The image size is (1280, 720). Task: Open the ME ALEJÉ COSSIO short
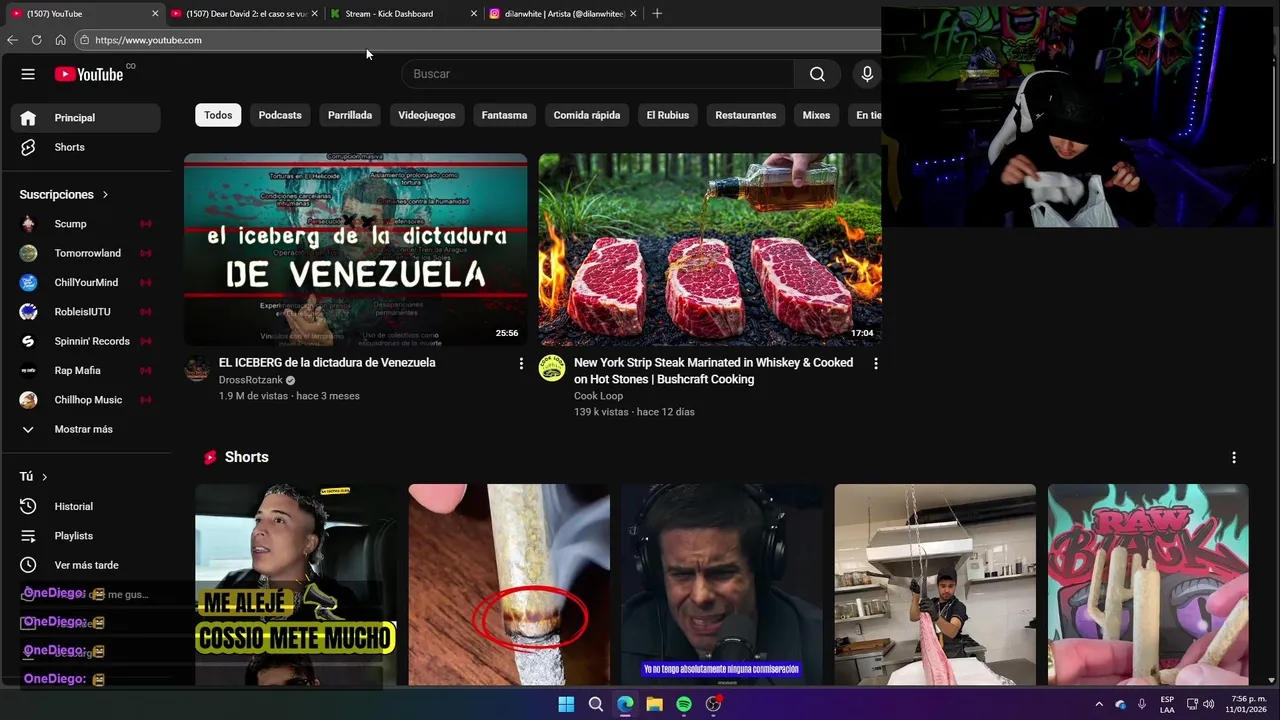(296, 585)
